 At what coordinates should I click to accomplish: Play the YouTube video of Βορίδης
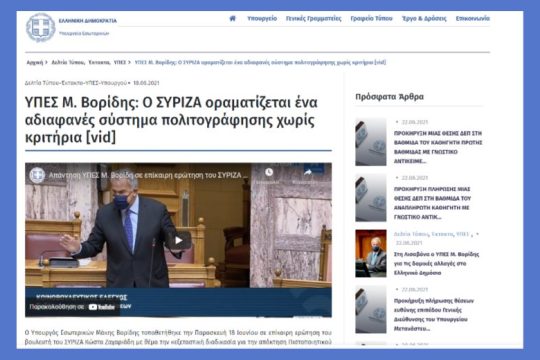pos(178,240)
